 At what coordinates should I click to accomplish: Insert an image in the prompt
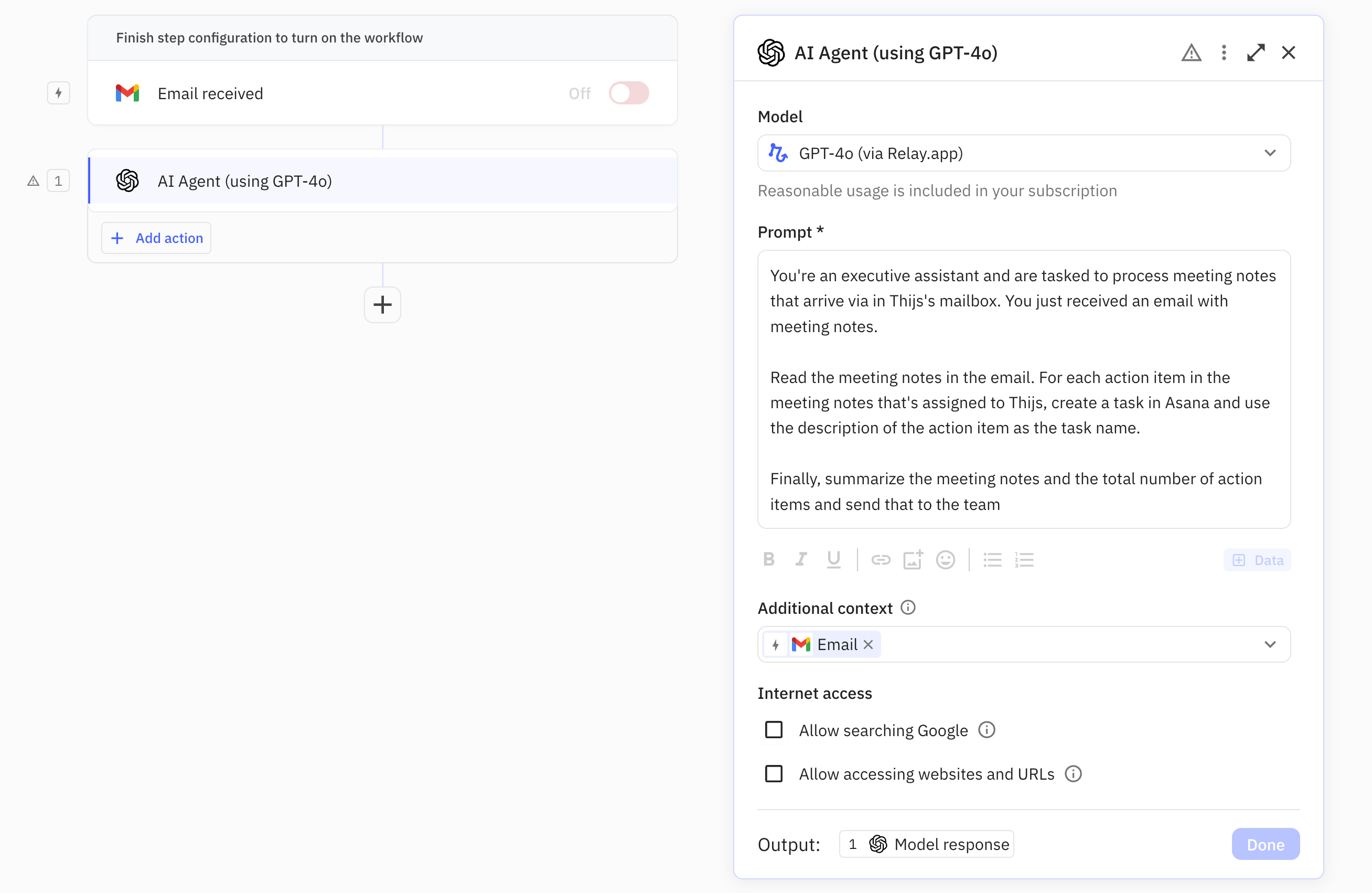pos(913,559)
